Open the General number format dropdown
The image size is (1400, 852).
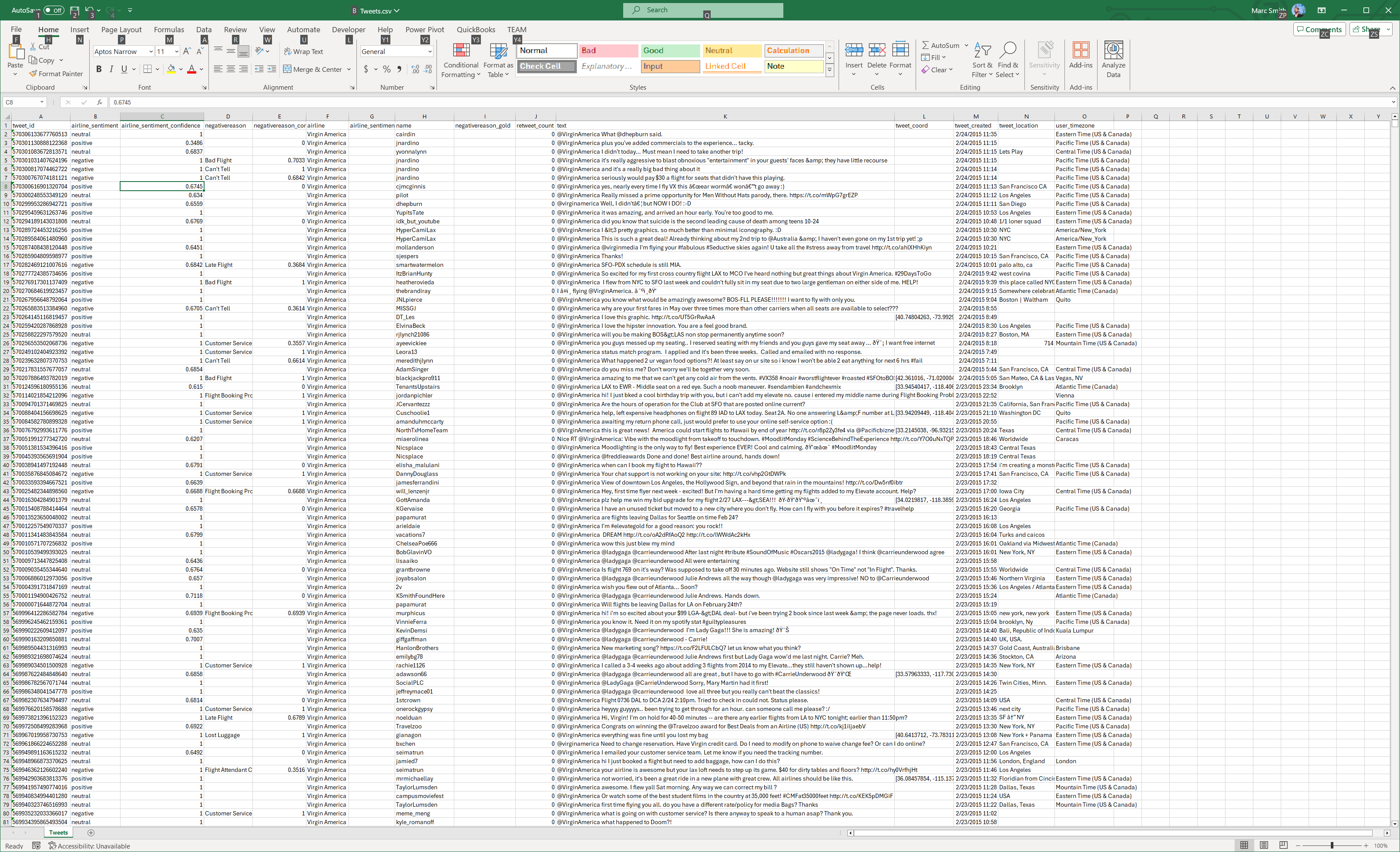[x=430, y=52]
